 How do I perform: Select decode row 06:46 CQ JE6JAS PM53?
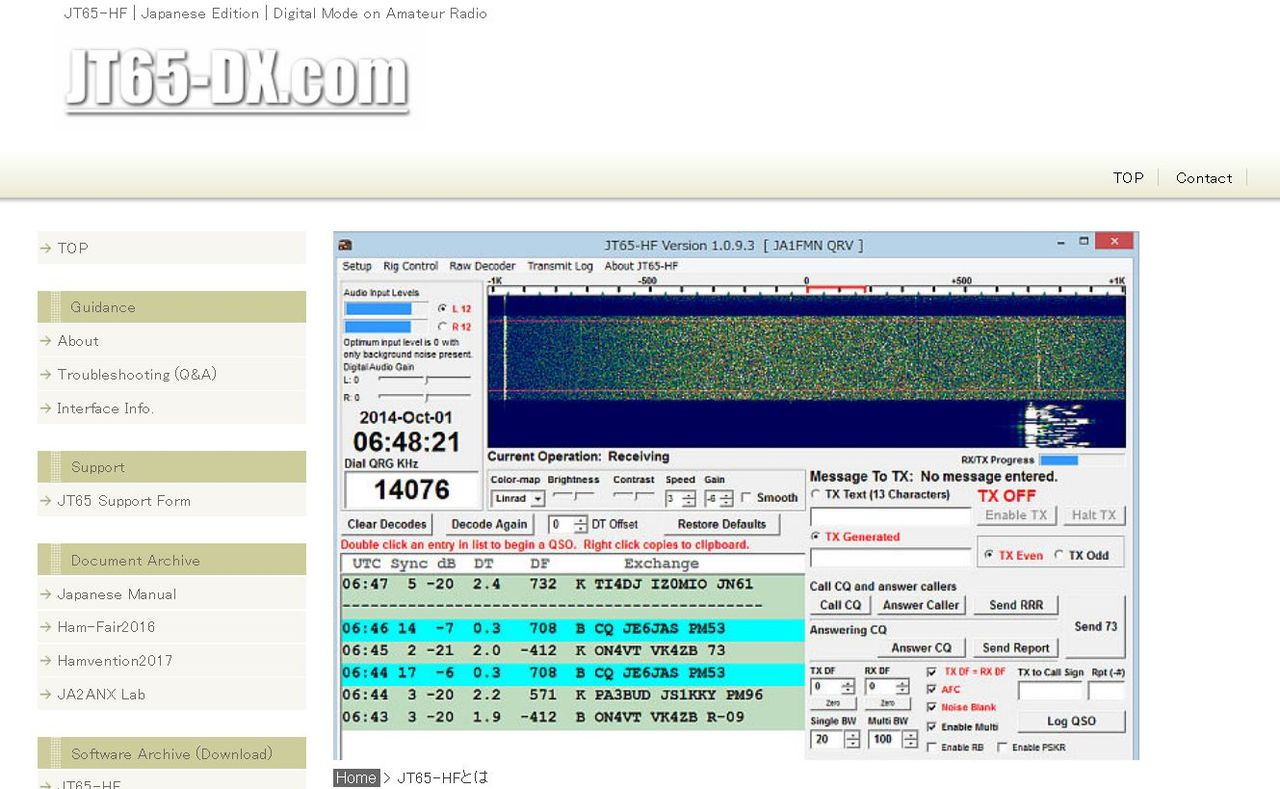point(573,629)
